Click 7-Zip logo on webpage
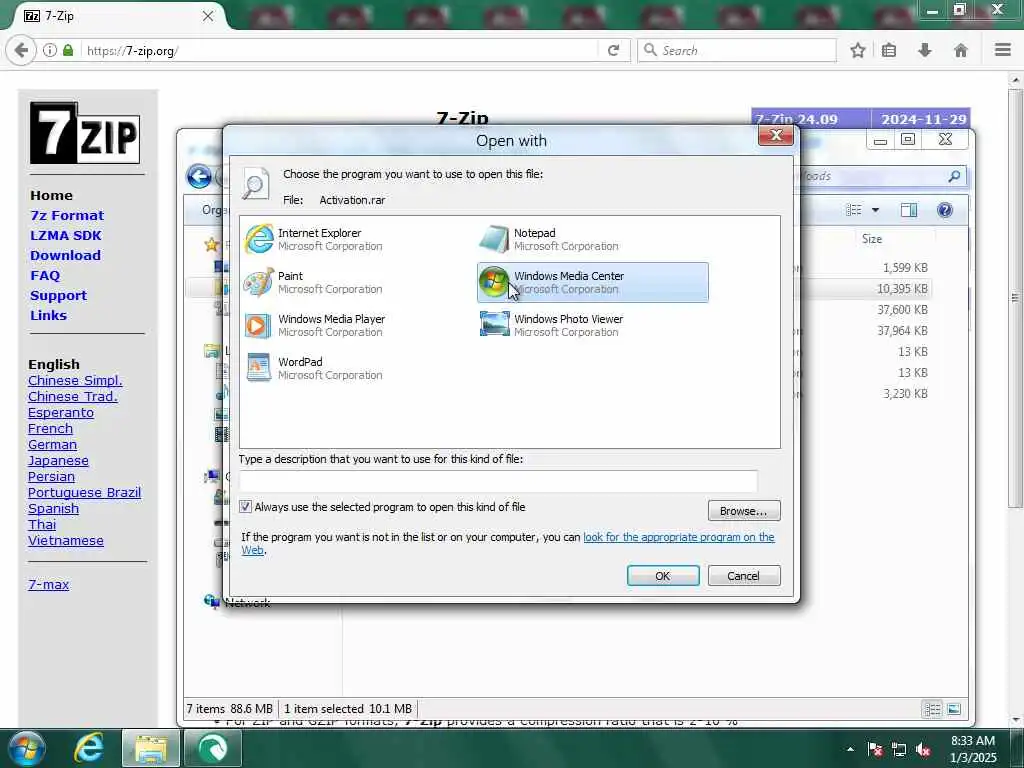The height and width of the screenshot is (768, 1024). click(85, 133)
